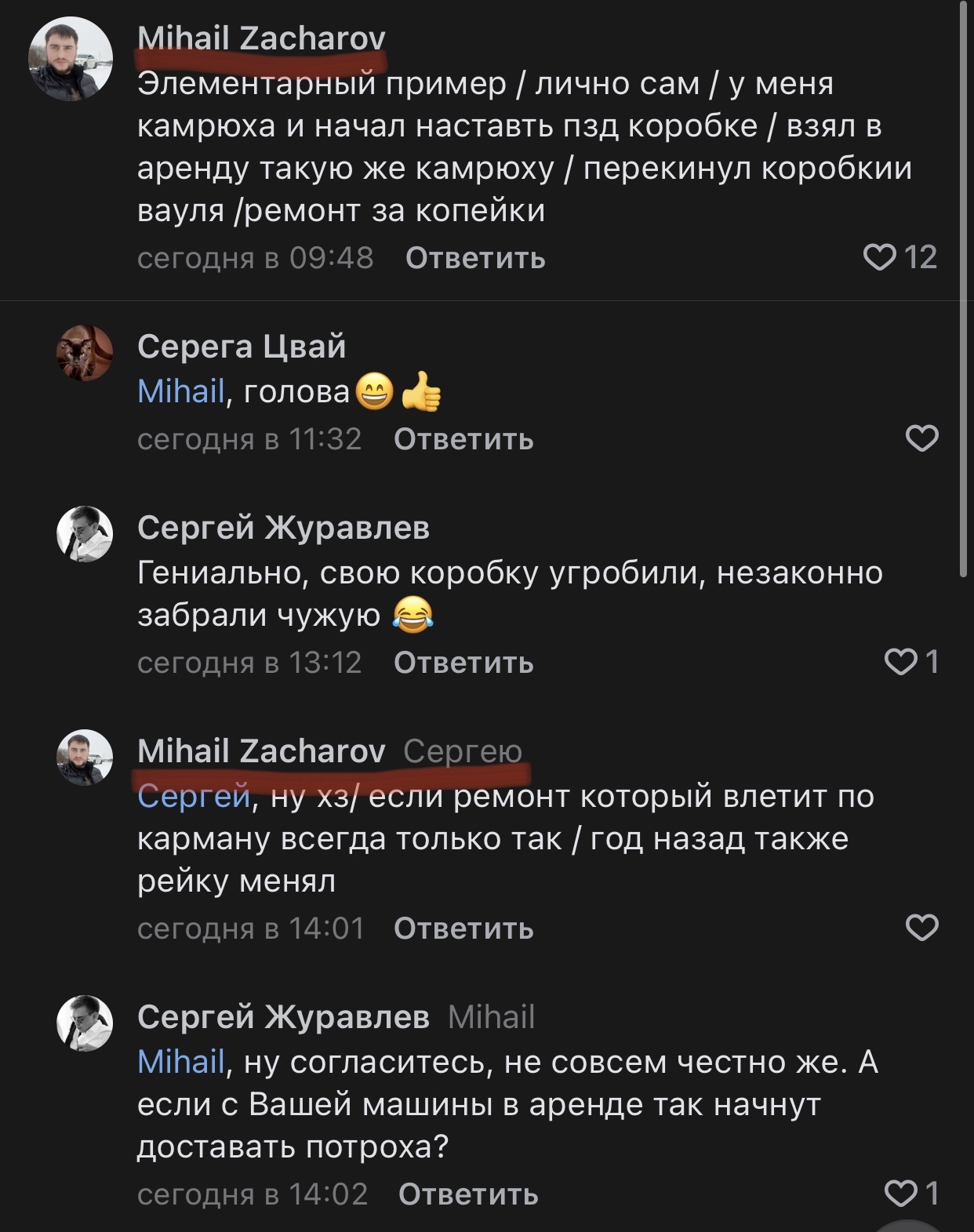Viewport: 974px width, 1232px height.
Task: Open Сергей Журавлев name on 14:02 comment
Action: tap(283, 1016)
